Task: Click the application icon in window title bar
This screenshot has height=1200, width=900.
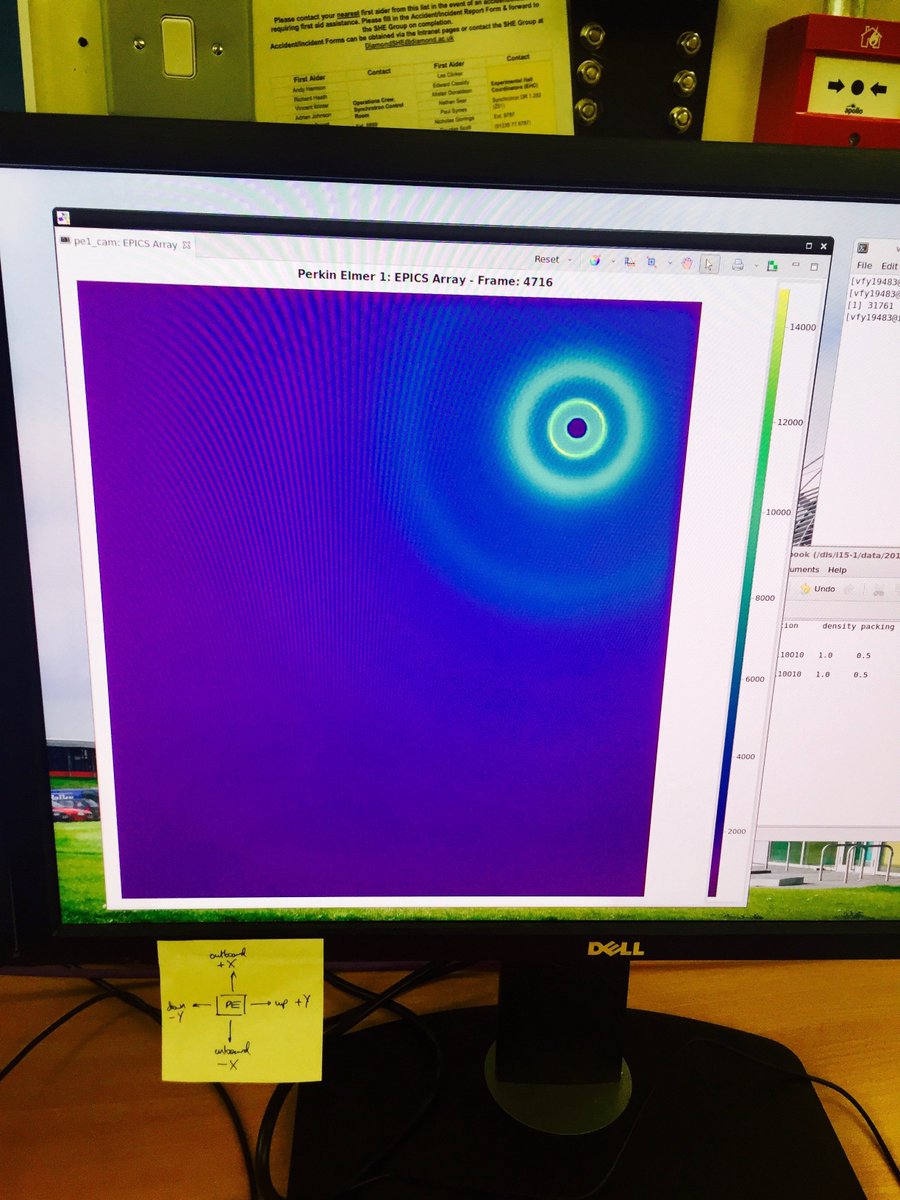Action: [62, 218]
